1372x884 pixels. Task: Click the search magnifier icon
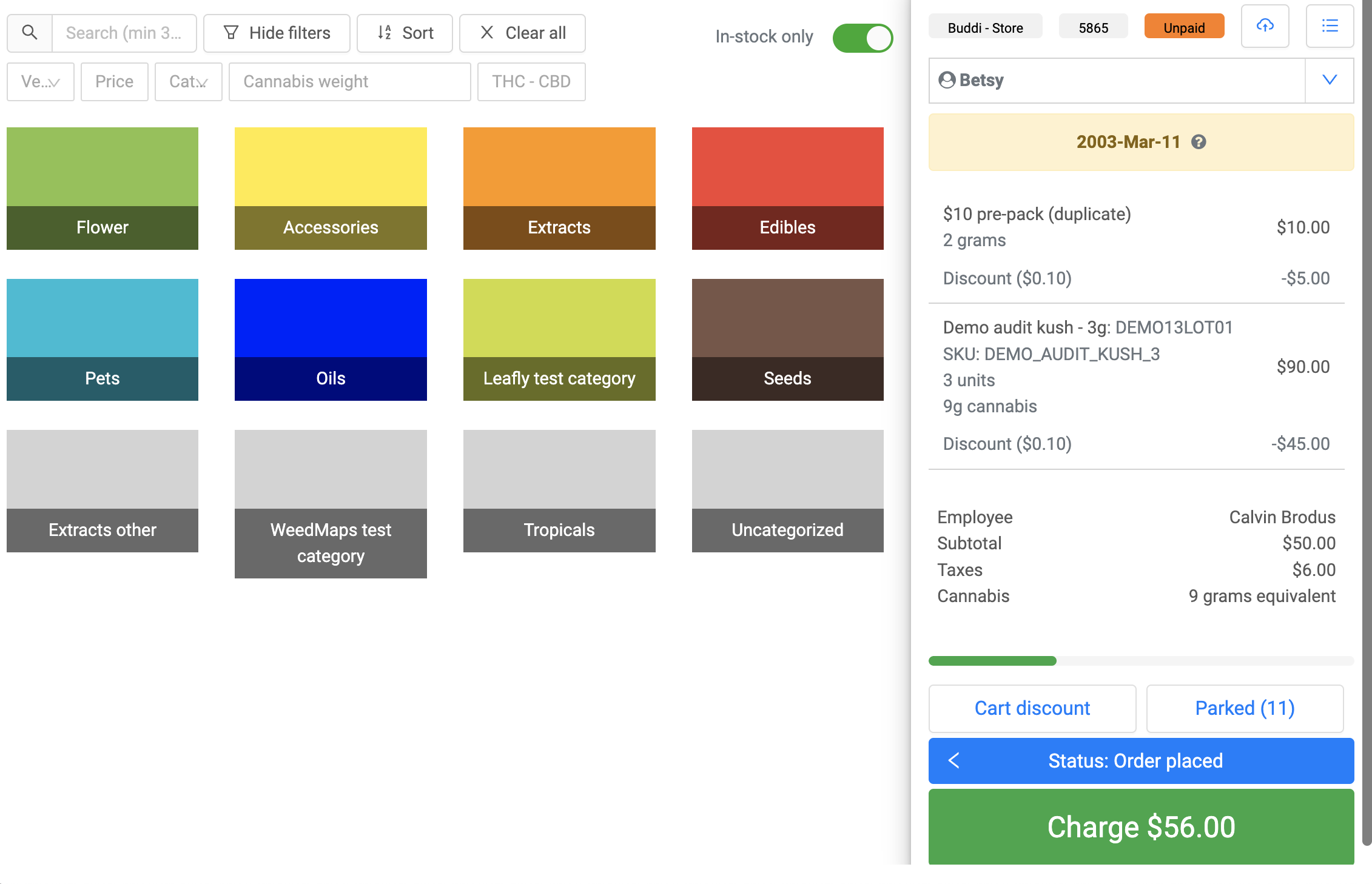pos(30,33)
